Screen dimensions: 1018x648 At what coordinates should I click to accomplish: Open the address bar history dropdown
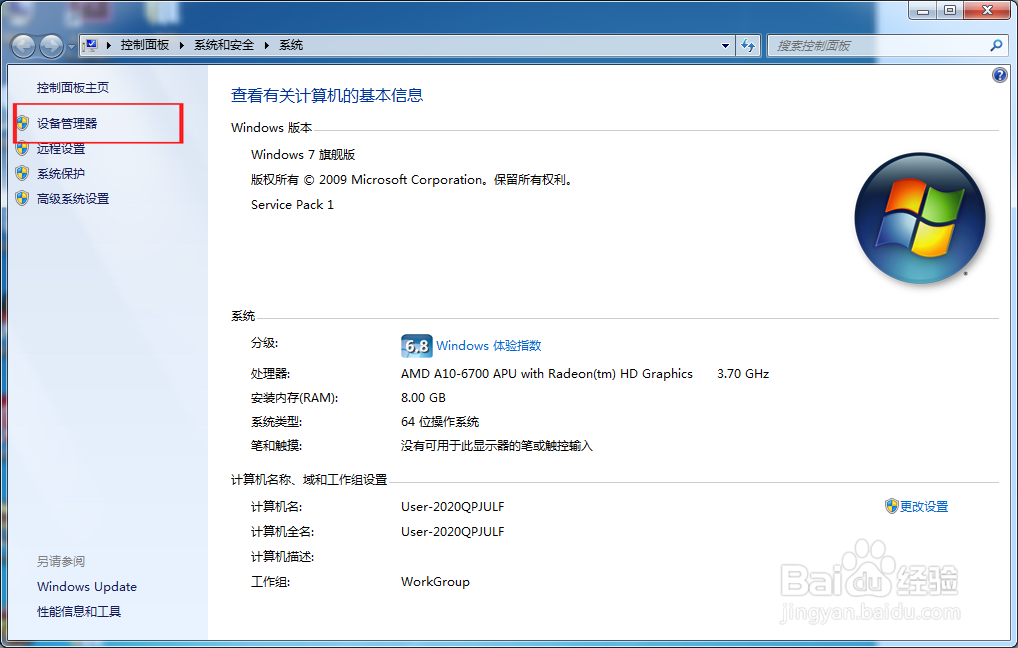(725, 45)
